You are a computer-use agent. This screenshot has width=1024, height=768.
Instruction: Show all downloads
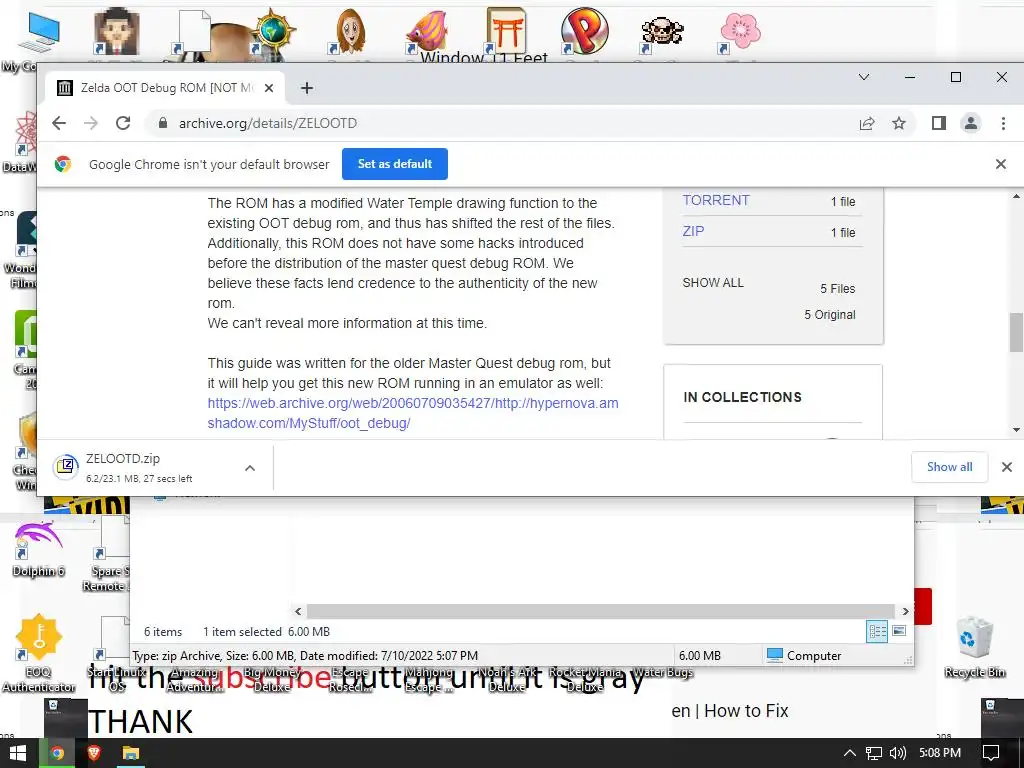tap(950, 467)
